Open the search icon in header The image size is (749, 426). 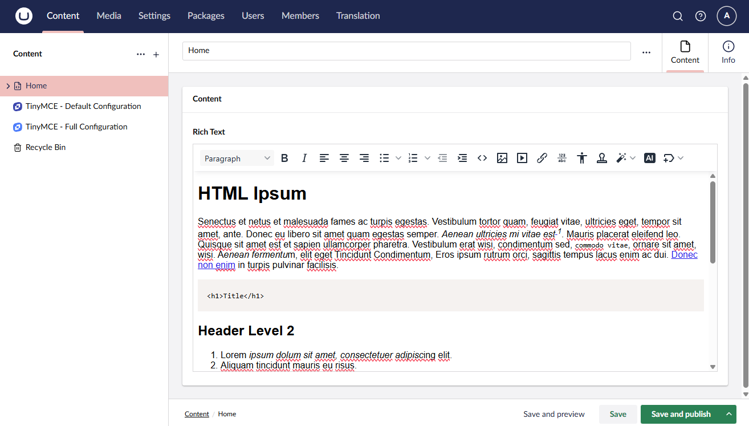point(677,16)
